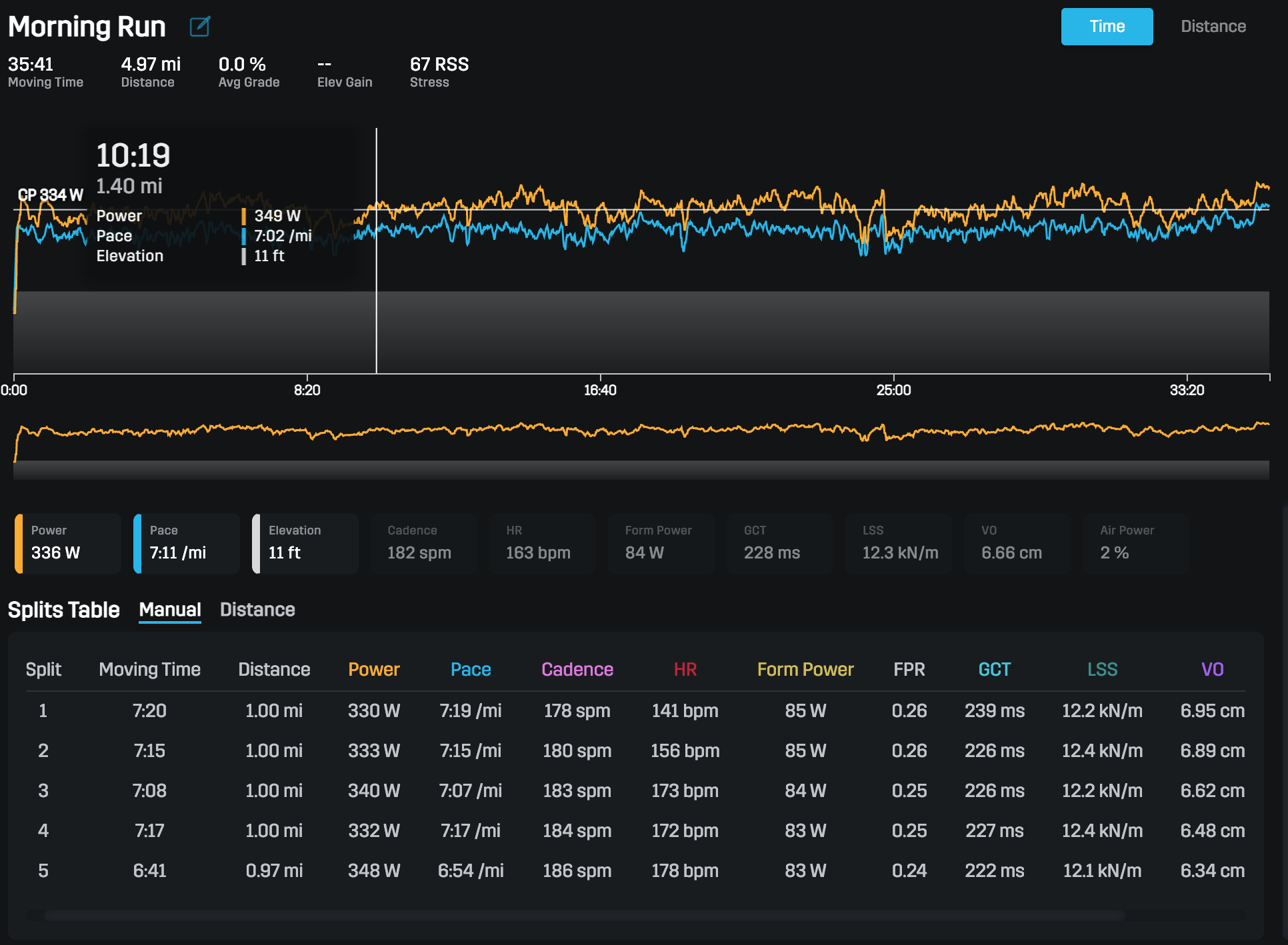Enable the HR 163 bpm card
The image size is (1288, 945).
click(542, 543)
